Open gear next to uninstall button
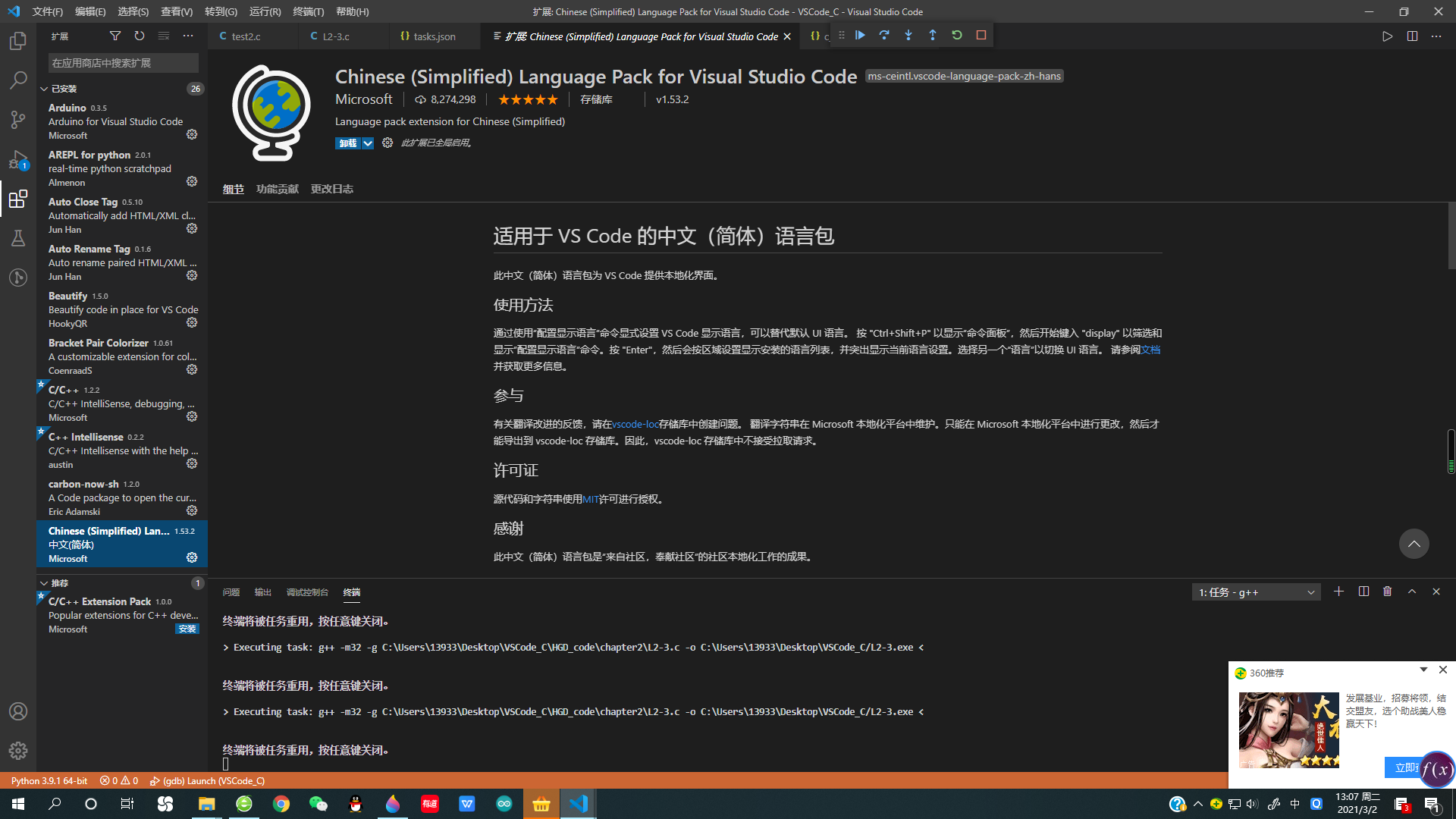Viewport: 1456px width, 819px height. [x=388, y=143]
